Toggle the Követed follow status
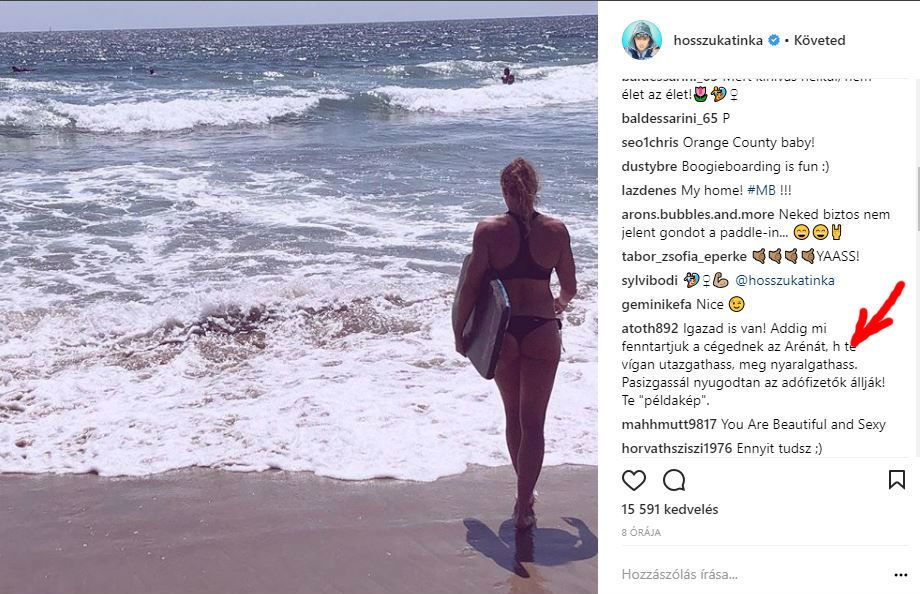The height and width of the screenshot is (594, 920). (x=819, y=40)
